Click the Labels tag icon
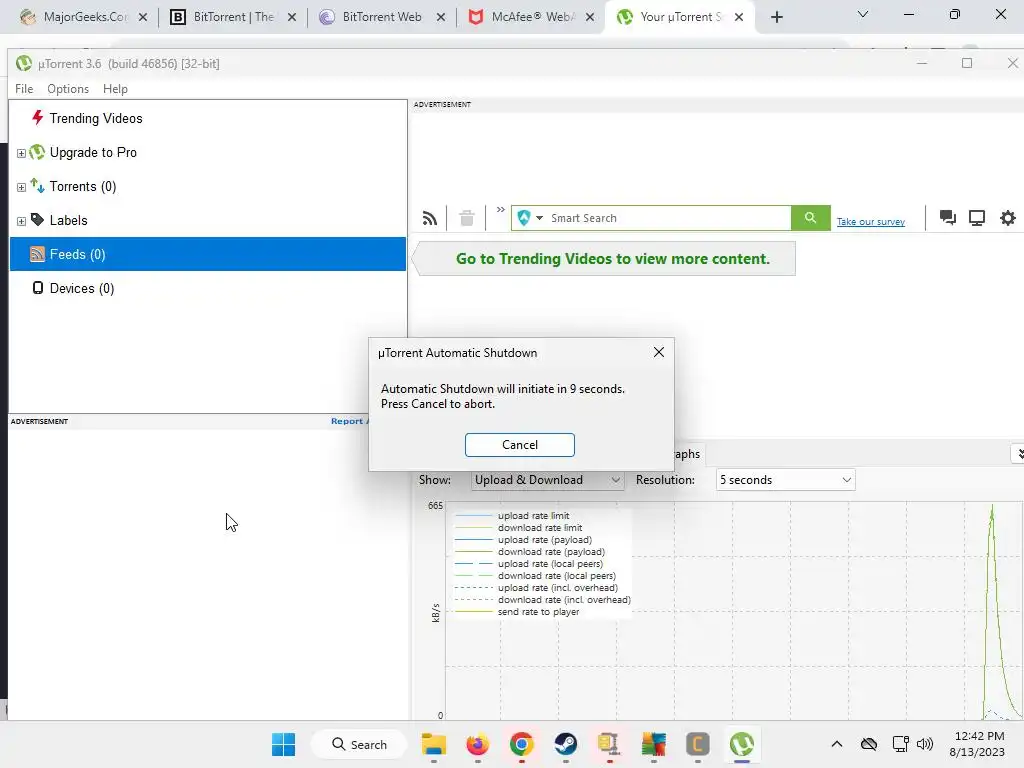The image size is (1024, 768). [x=37, y=219]
